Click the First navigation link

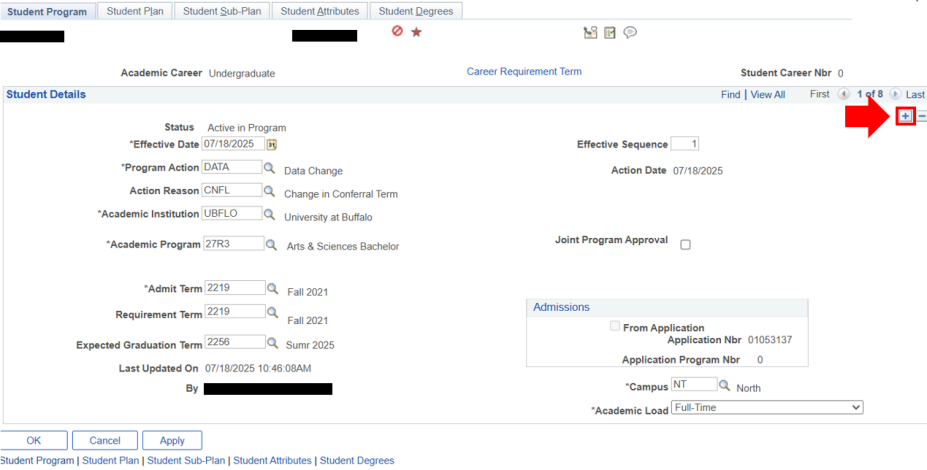[819, 95]
